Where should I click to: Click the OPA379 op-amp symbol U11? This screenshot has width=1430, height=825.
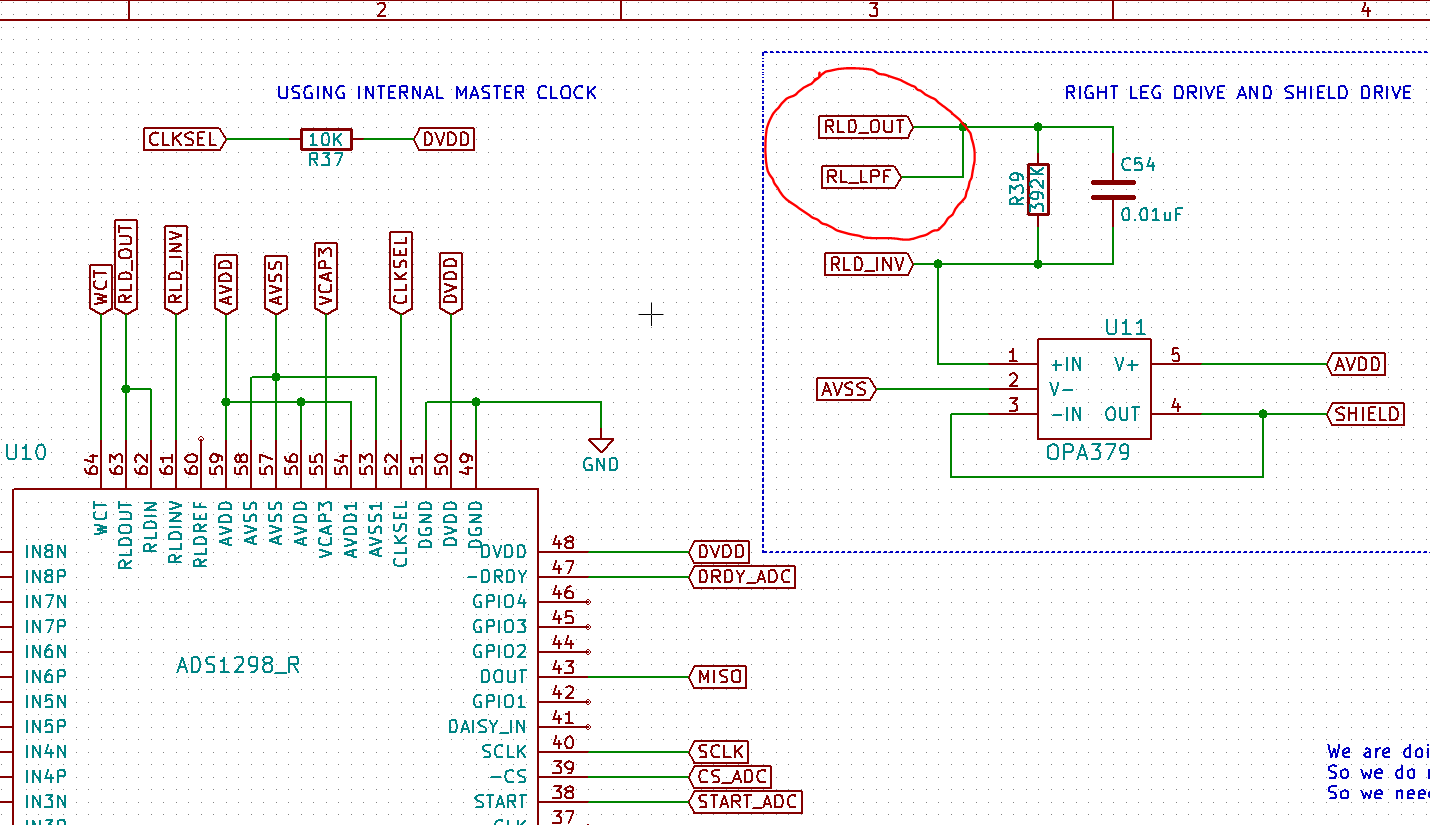(1095, 390)
